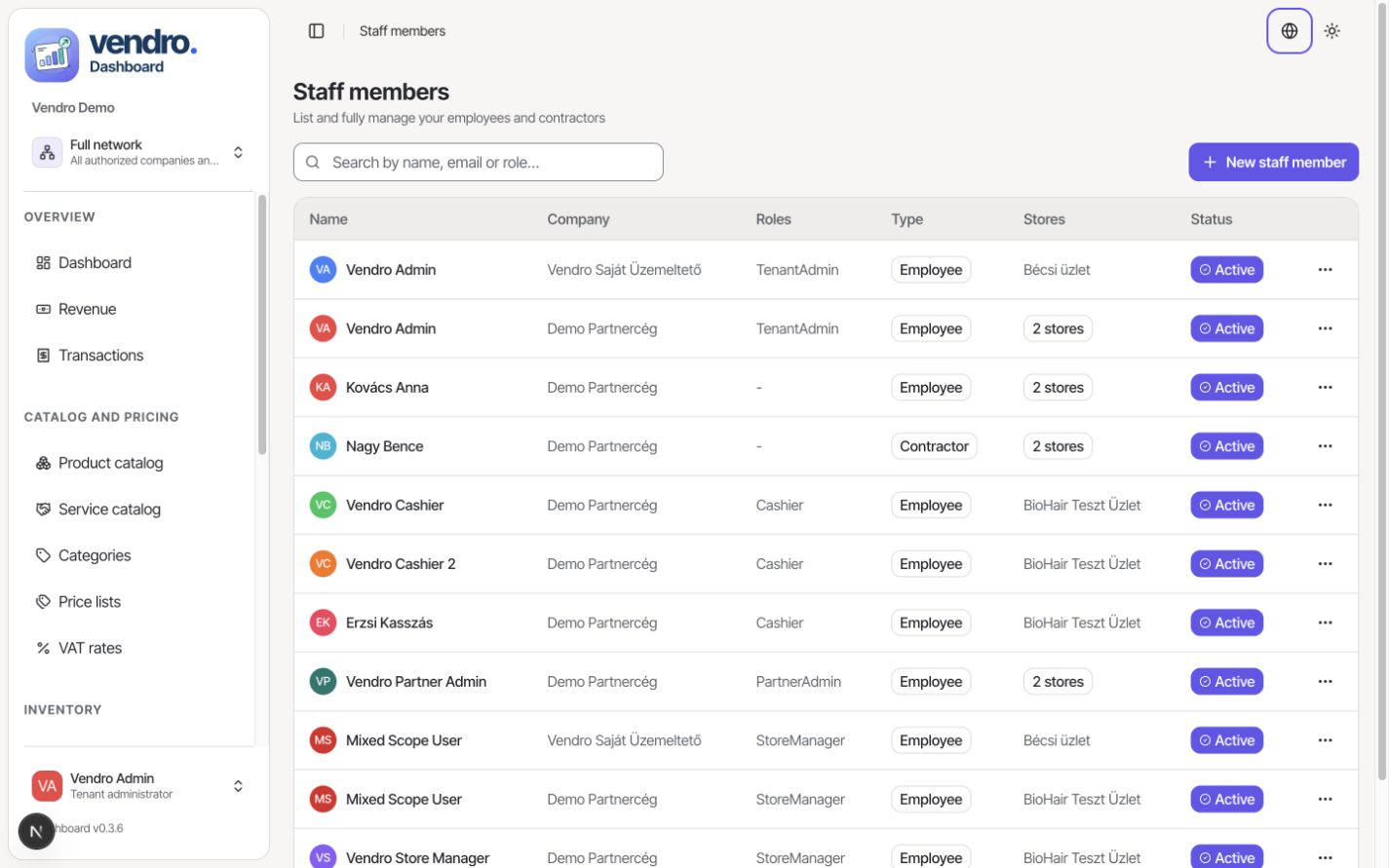
Task: Open the Vendro Admin user menu
Action: pos(139,786)
